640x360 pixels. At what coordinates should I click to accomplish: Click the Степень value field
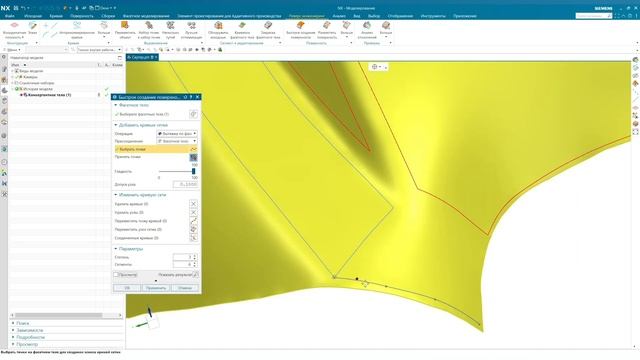182,257
